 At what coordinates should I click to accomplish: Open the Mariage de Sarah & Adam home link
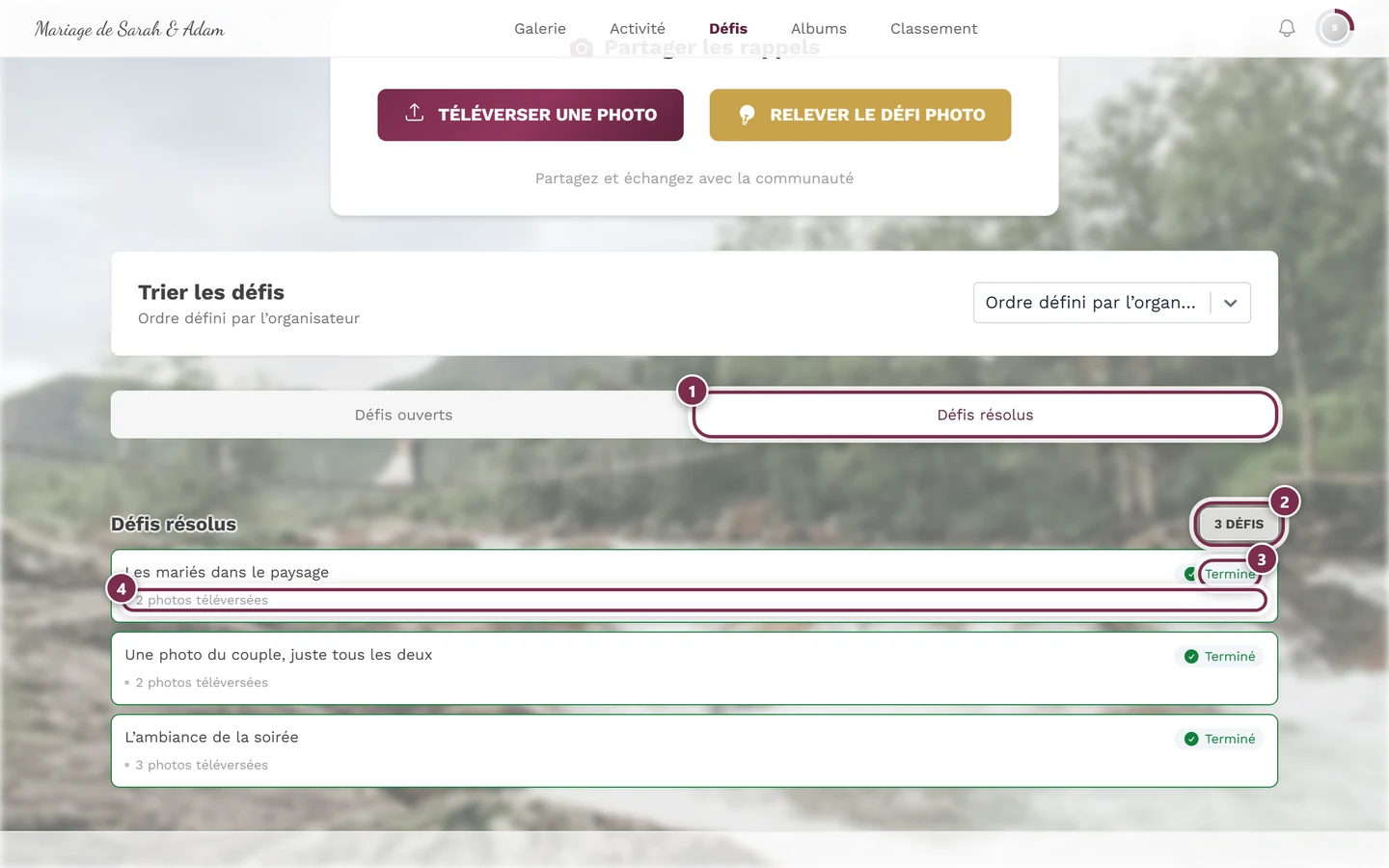(x=129, y=29)
